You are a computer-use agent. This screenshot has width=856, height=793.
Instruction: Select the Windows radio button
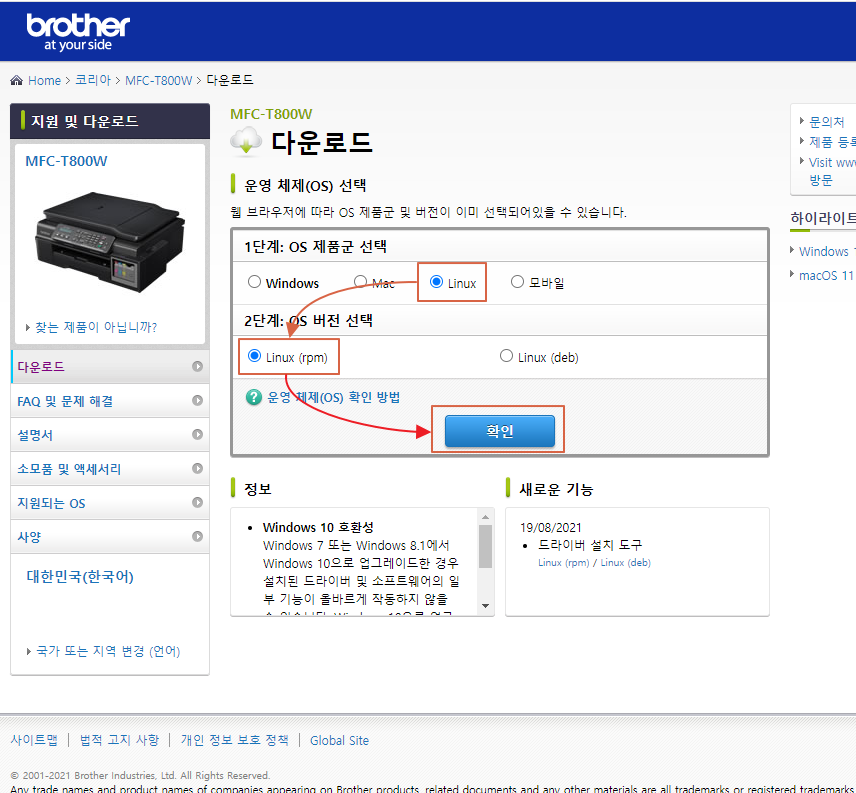tap(254, 282)
